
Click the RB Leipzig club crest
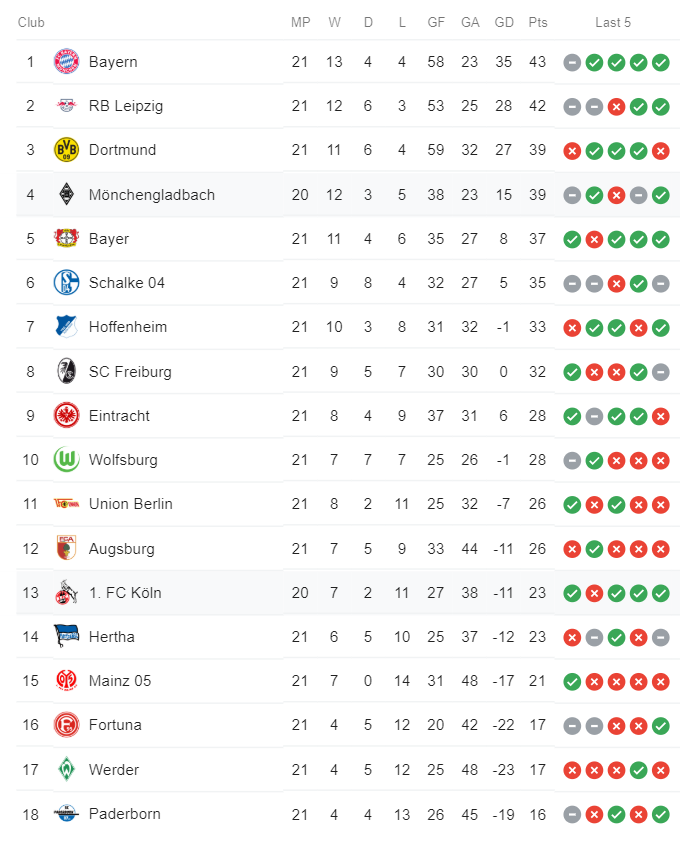pos(67,105)
